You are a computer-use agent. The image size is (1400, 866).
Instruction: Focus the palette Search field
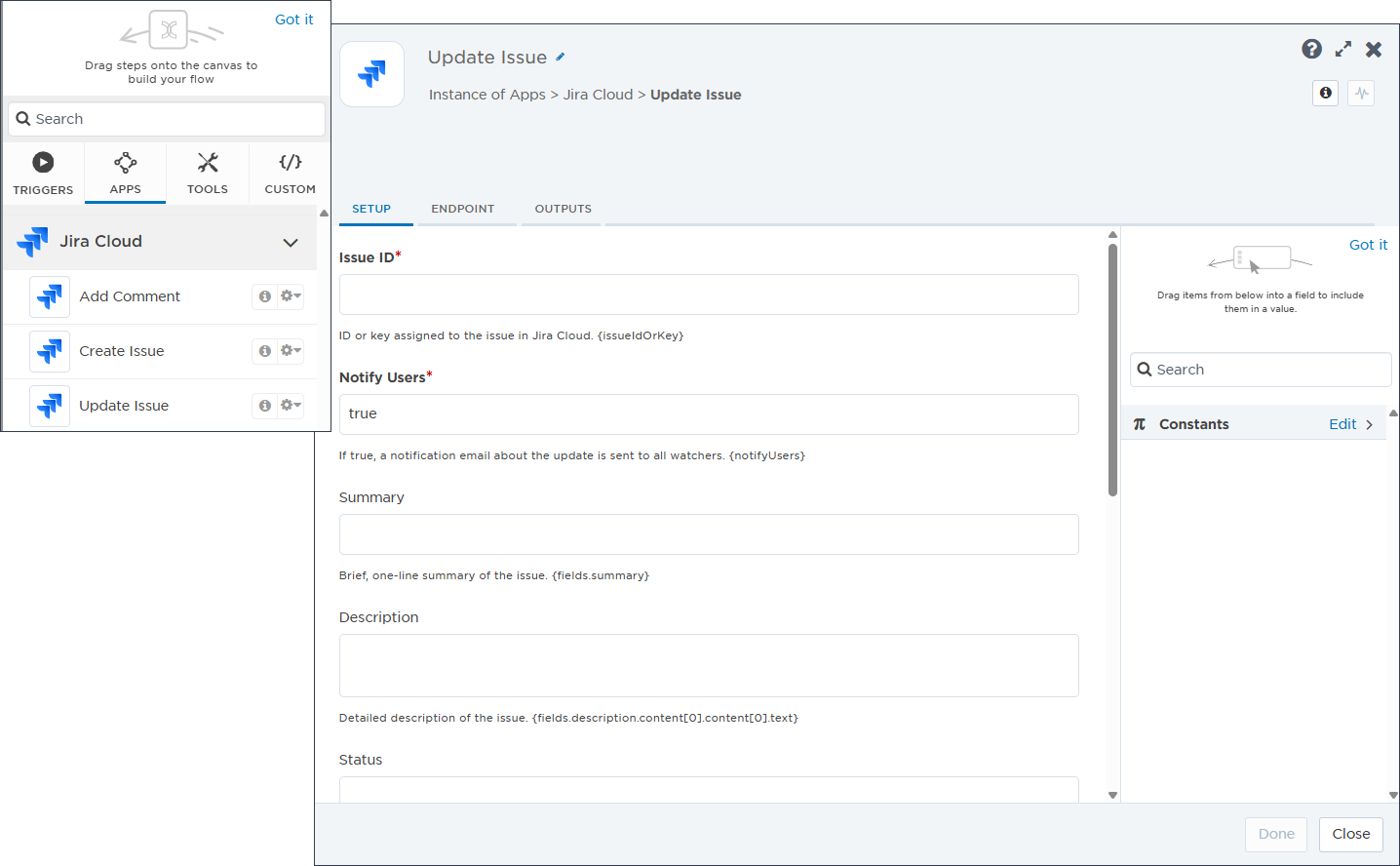(167, 119)
